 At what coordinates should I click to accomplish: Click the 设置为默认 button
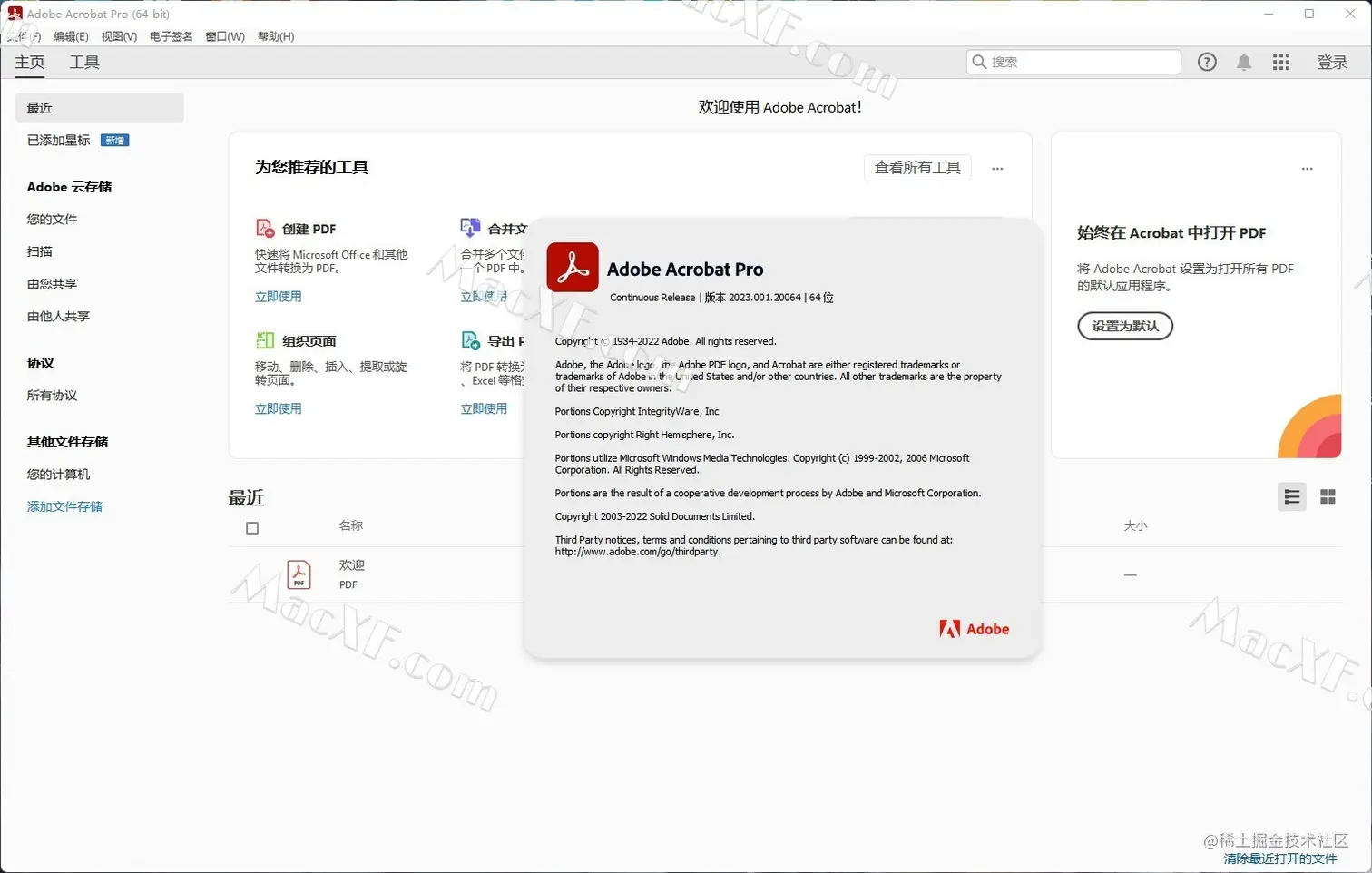(x=1125, y=326)
